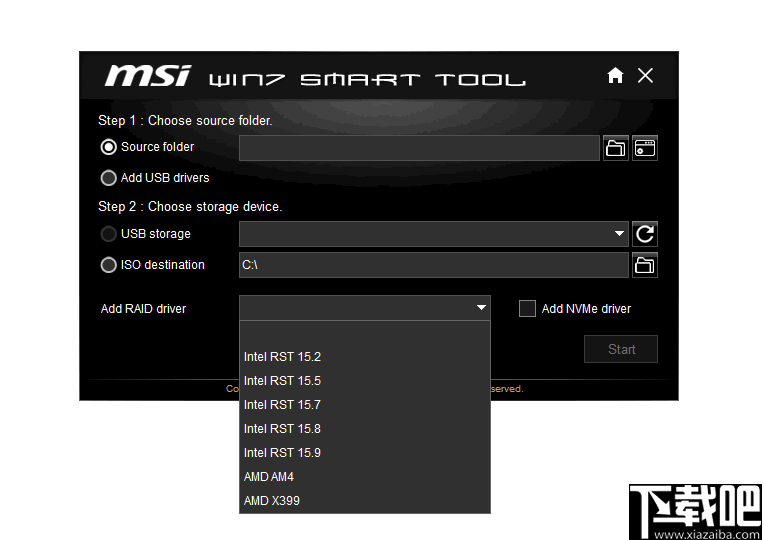Click the Start button
Image resolution: width=764 pixels, height=540 pixels.
click(x=621, y=349)
